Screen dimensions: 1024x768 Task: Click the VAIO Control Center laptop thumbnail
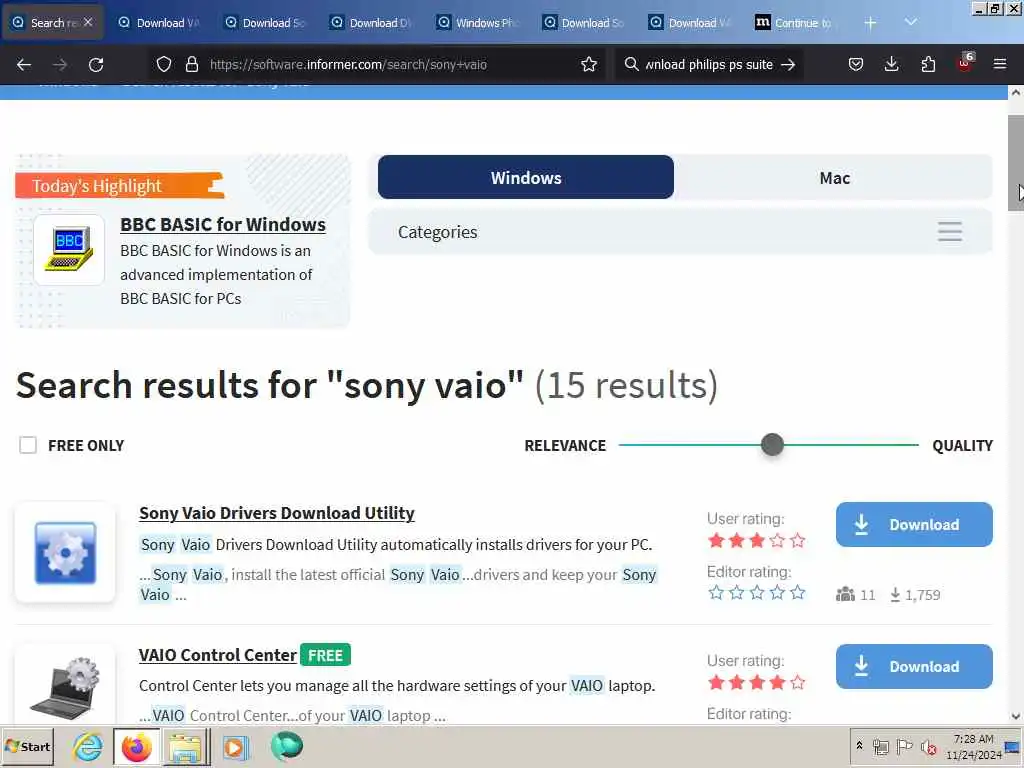65,687
